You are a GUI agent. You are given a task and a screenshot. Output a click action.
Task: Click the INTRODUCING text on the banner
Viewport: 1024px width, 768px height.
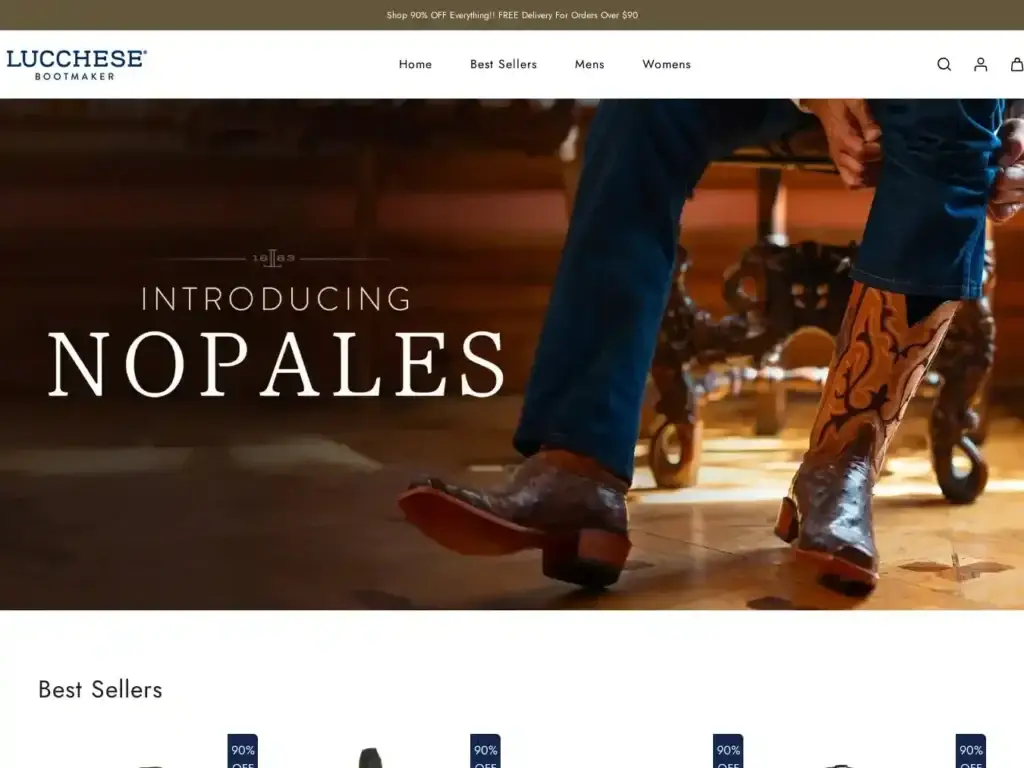click(x=276, y=299)
